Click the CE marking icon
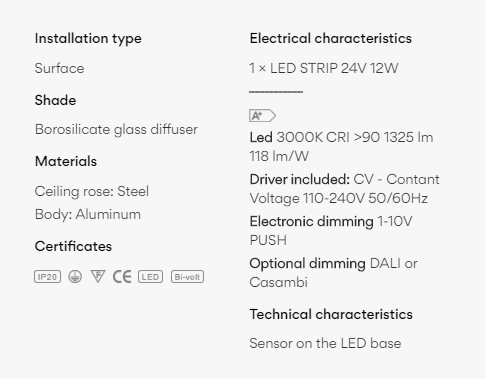The width and height of the screenshot is (486, 379). click(x=122, y=277)
